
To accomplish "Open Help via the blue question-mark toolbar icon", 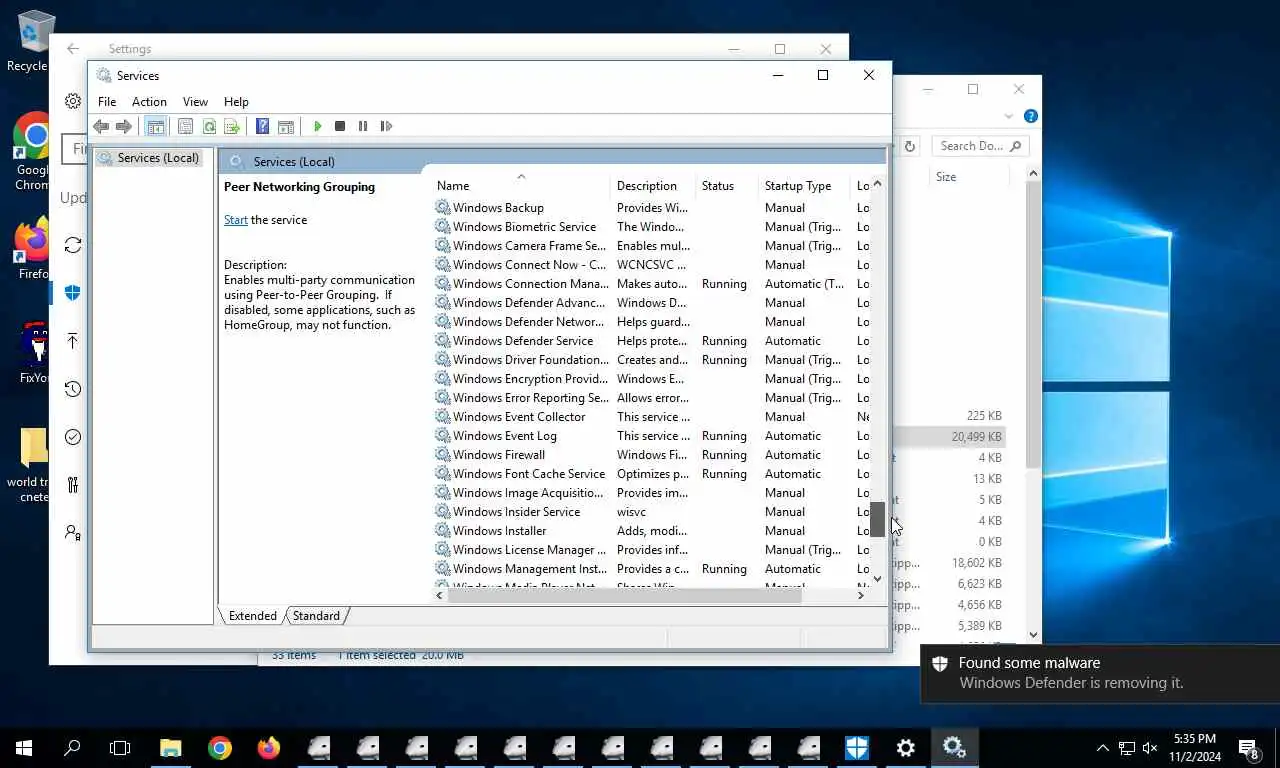I will pyautogui.click(x=262, y=126).
